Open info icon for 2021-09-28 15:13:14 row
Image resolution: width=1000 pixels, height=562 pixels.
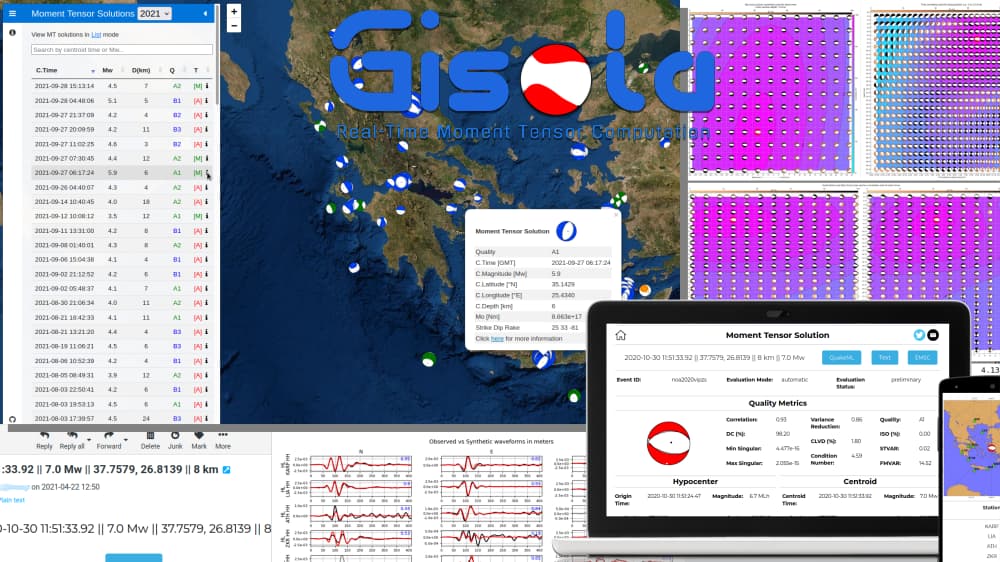click(x=207, y=85)
